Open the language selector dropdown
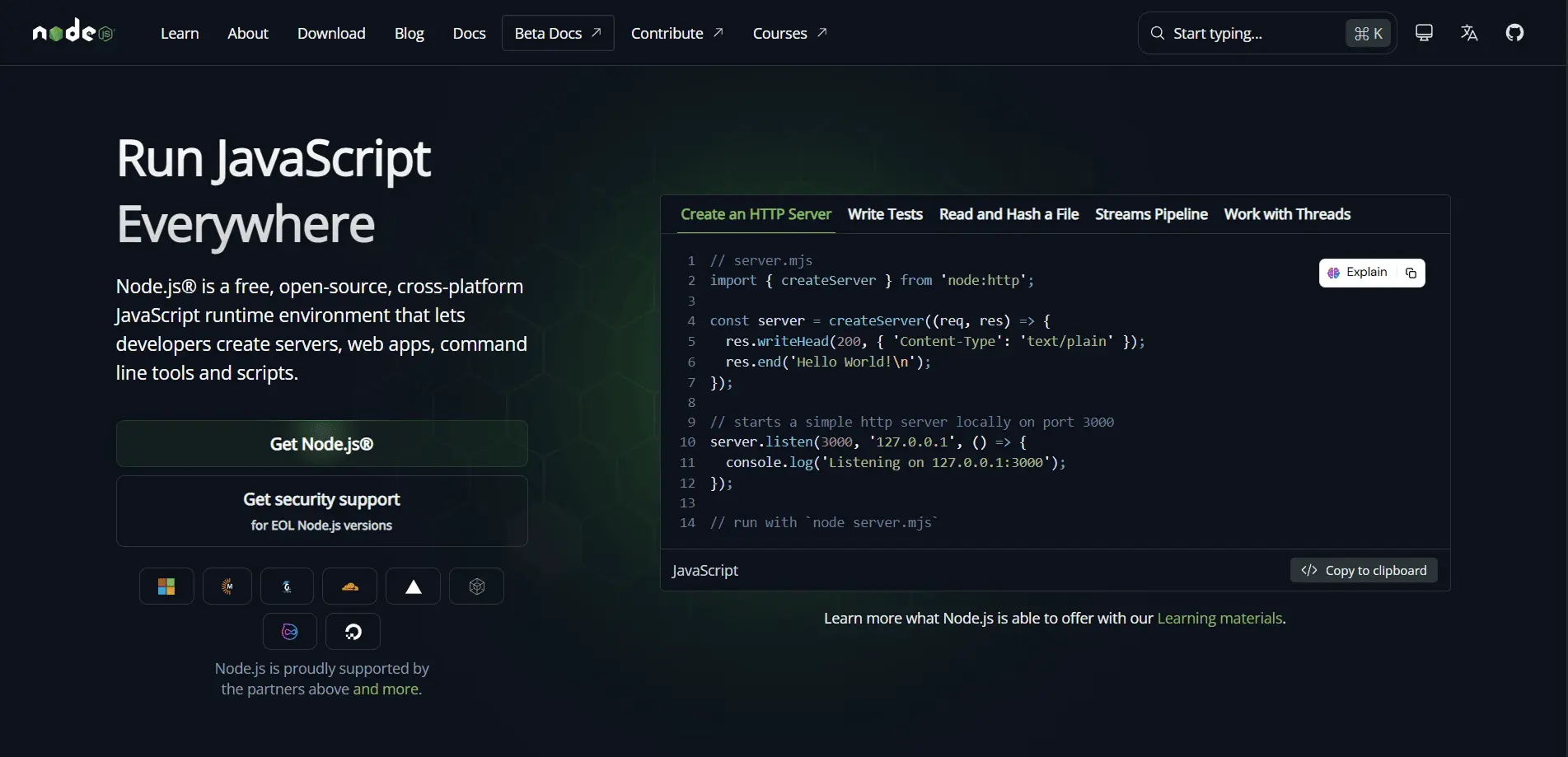 1469,32
